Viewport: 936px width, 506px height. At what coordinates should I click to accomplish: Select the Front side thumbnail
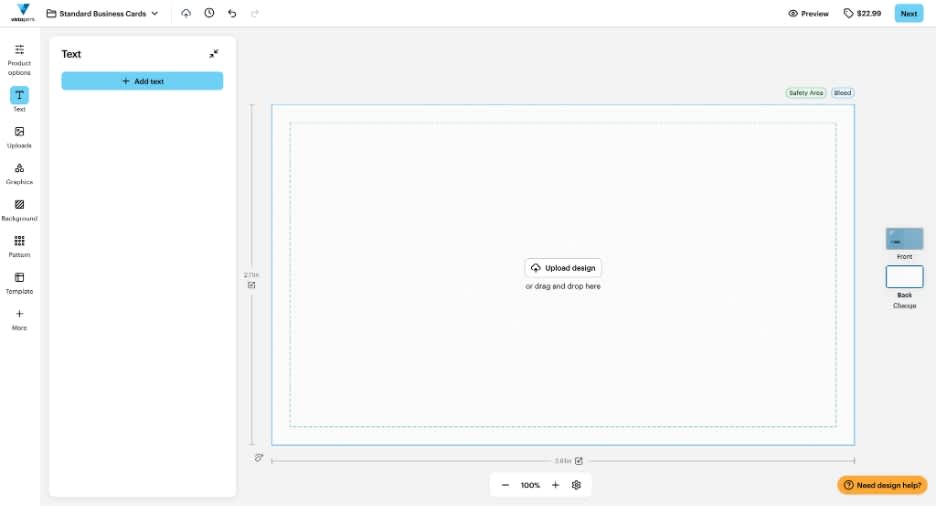[x=904, y=239]
